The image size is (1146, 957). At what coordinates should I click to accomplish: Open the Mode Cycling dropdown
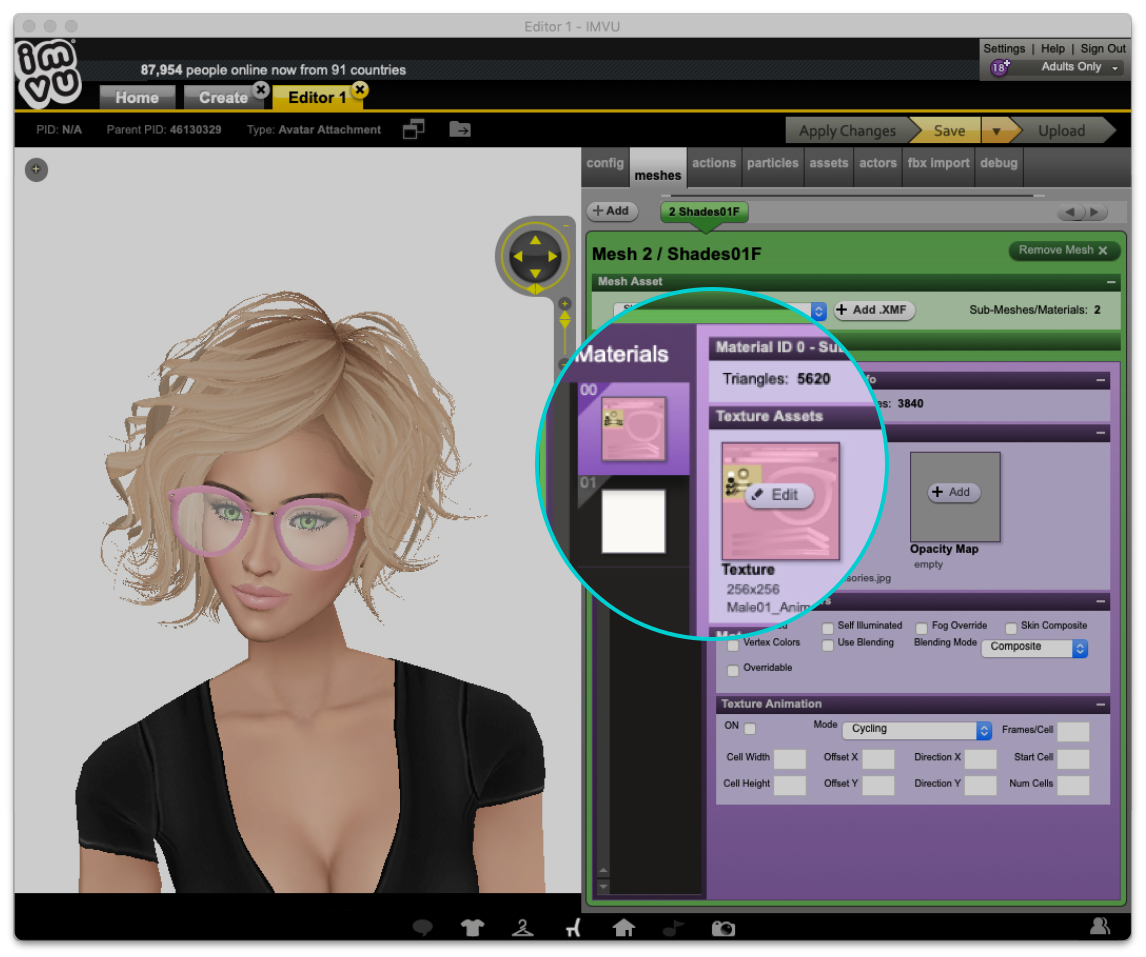pos(917,730)
